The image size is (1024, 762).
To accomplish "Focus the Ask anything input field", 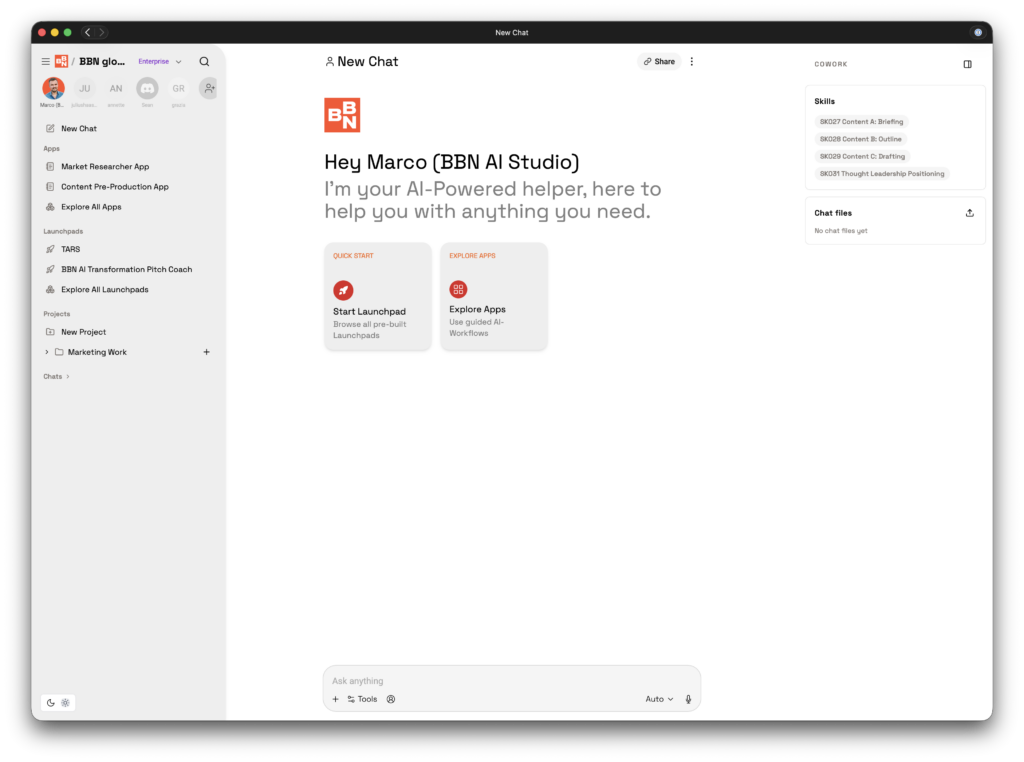I will pos(512,681).
